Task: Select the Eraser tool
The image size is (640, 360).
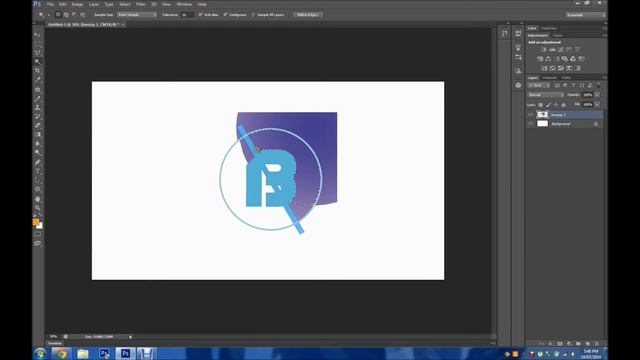Action: [x=38, y=125]
